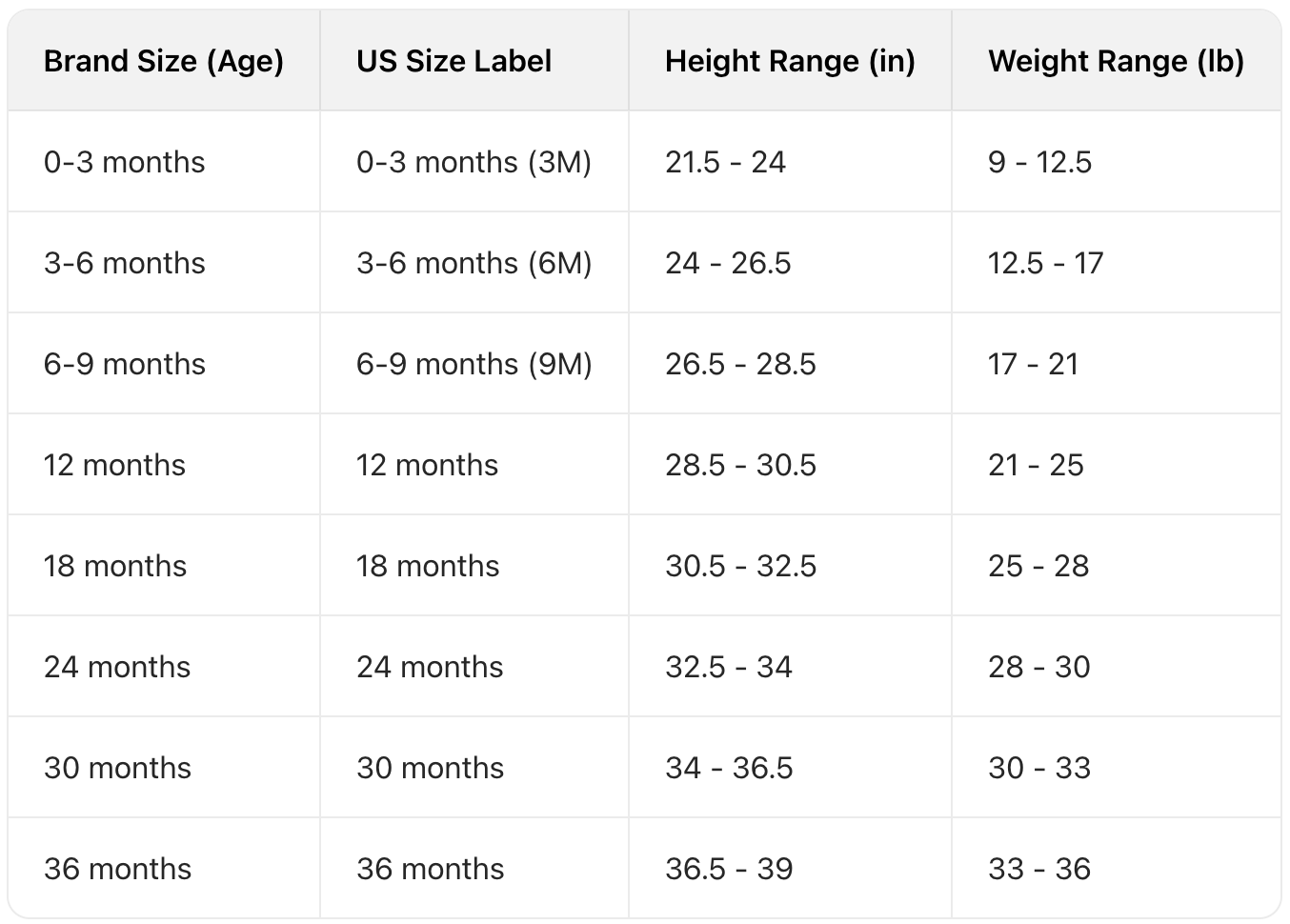Click the US Size Label column header
The width and height of the screenshot is (1290, 924).
click(454, 62)
